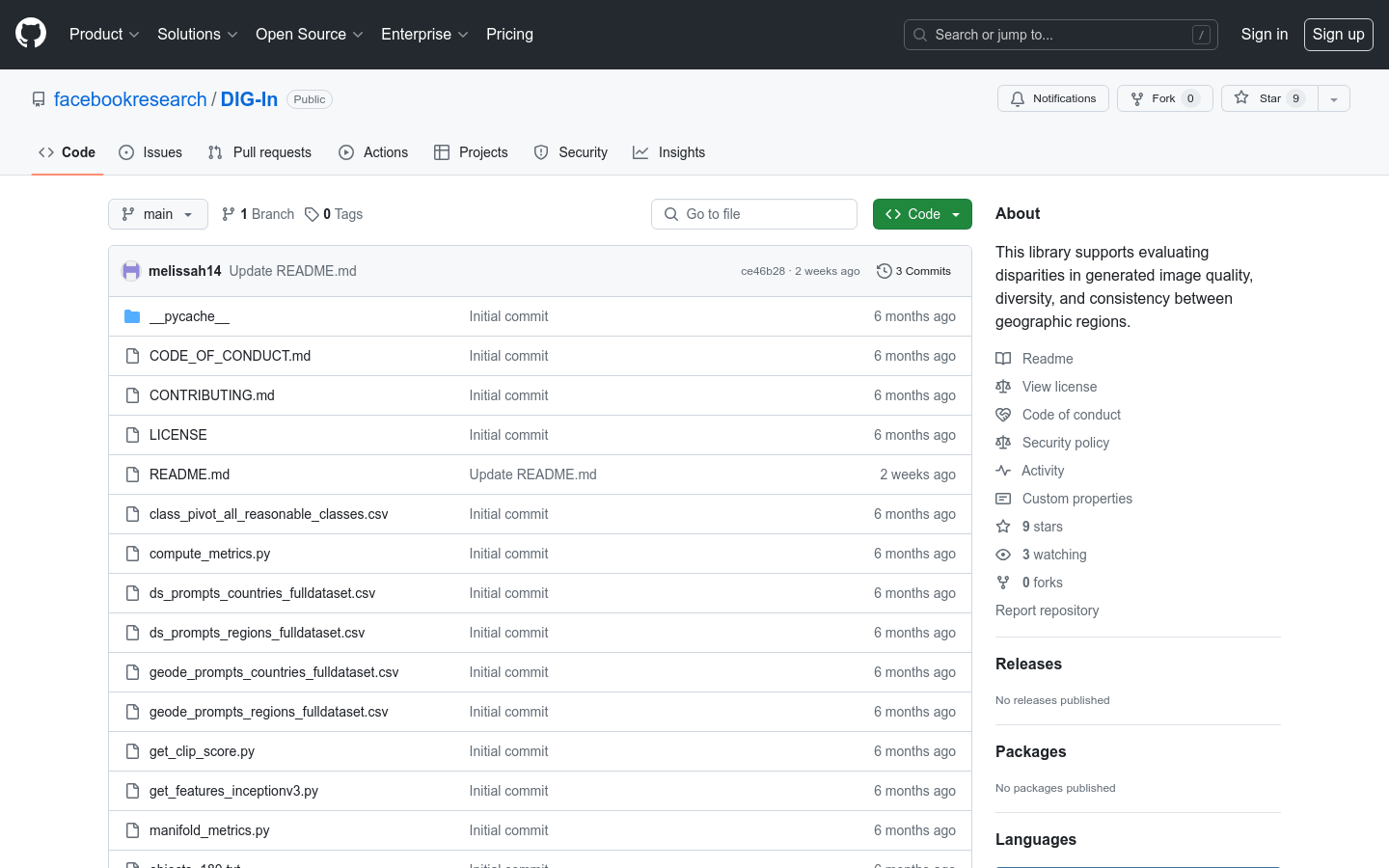Click the Notifications bell button
1389x868 pixels.
click(x=1052, y=98)
